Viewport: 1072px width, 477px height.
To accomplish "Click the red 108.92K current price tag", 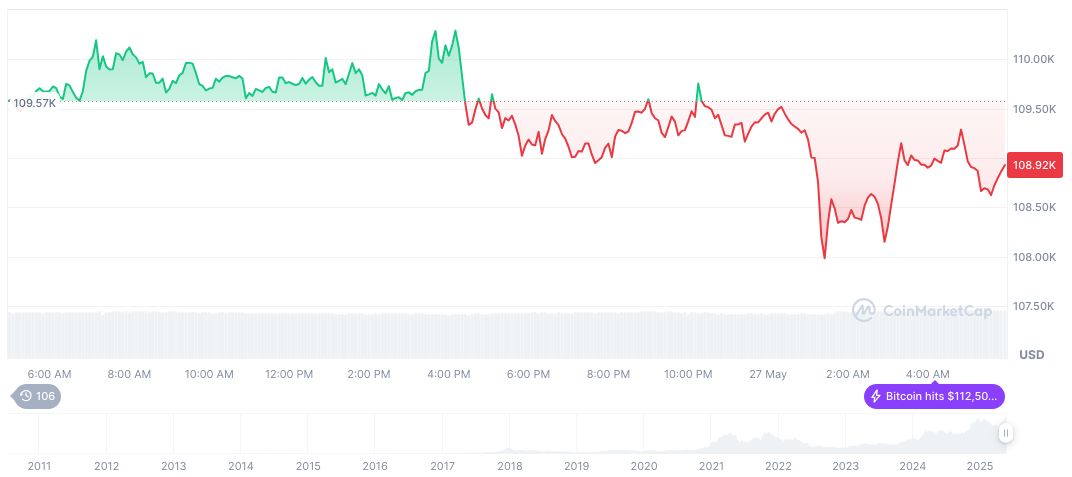I will 1034,165.
